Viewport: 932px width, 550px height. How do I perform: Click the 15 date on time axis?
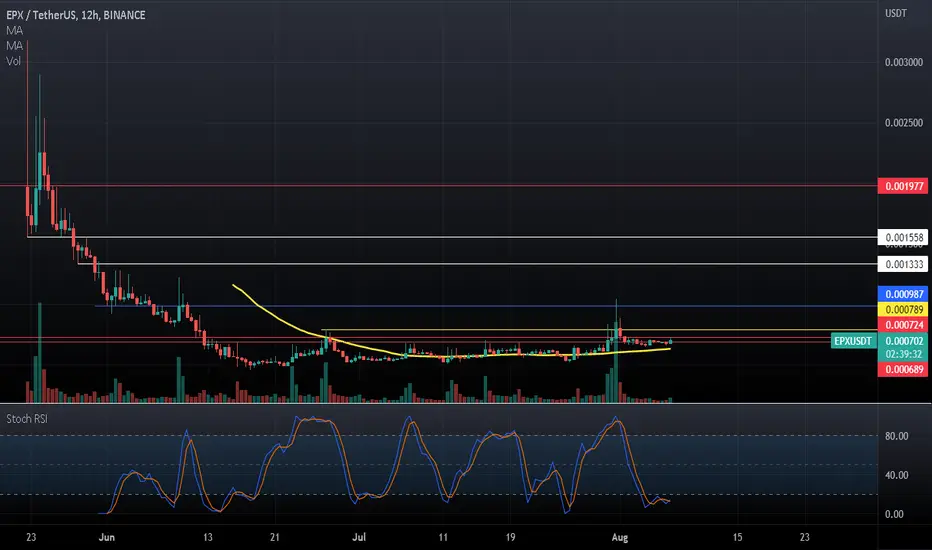pyautogui.click(x=737, y=538)
